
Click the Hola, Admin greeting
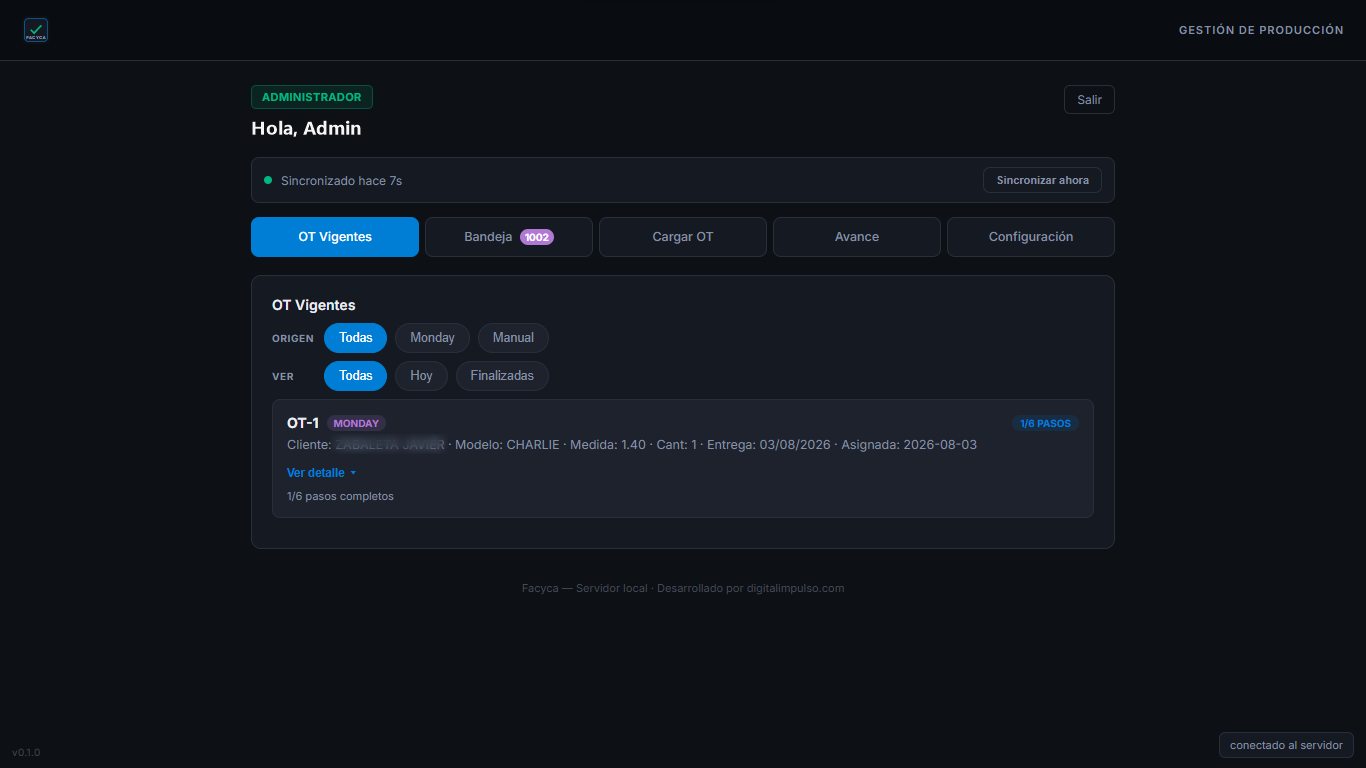click(x=306, y=128)
